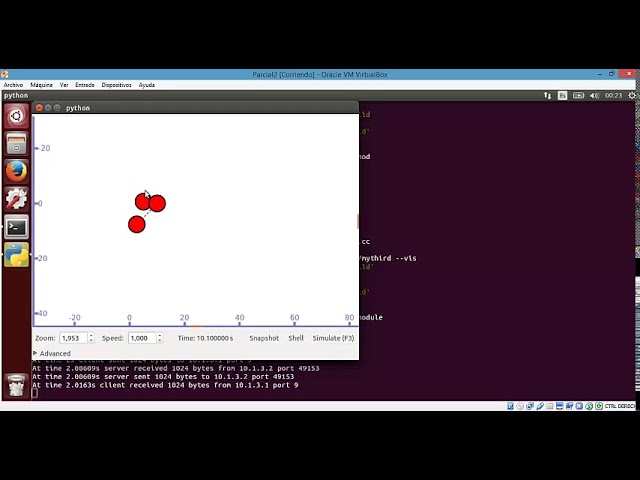Open the session gear menu in top panel

pos(632,96)
